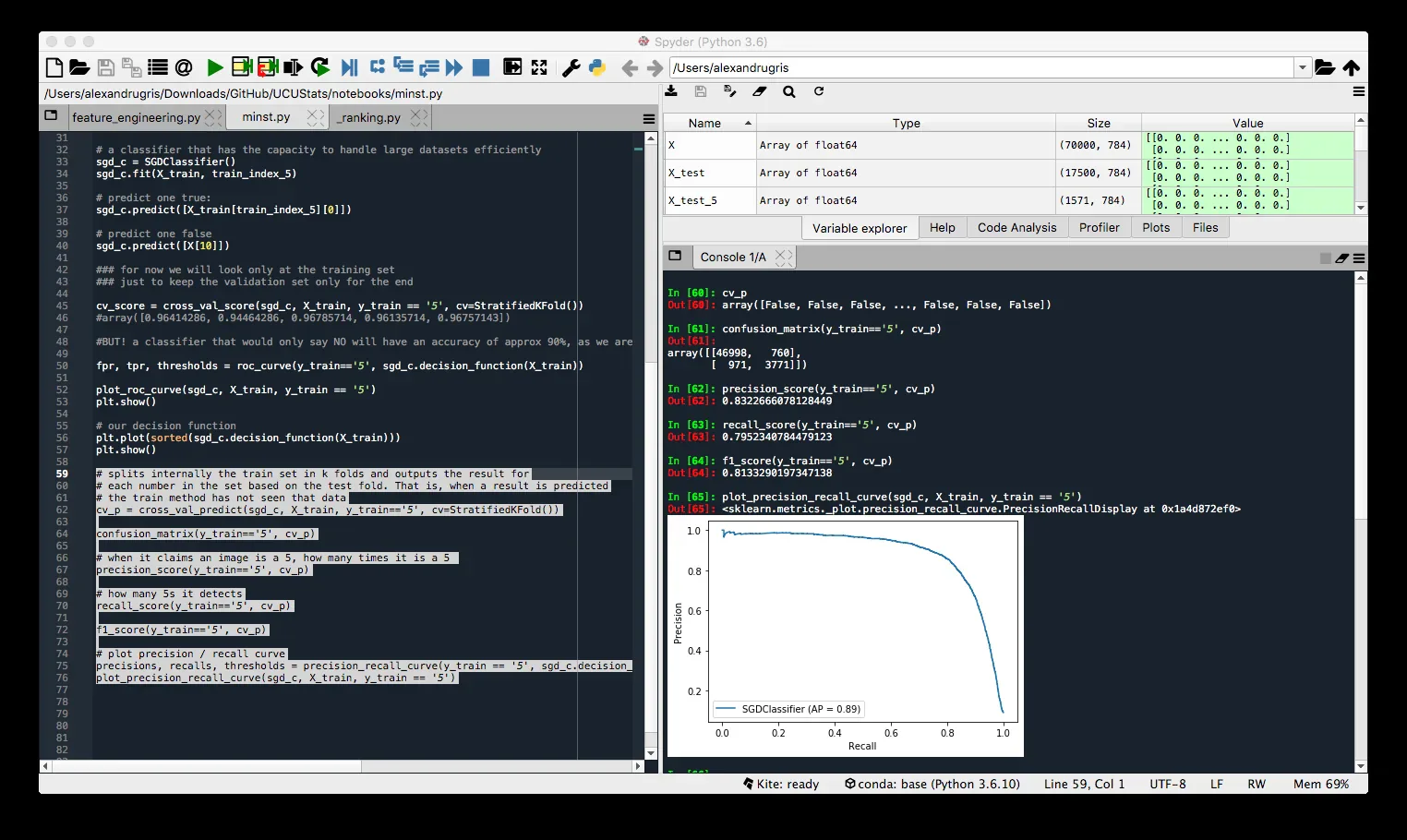1407x840 pixels.
Task: Go to parent directory up arrow
Action: coord(1352,67)
